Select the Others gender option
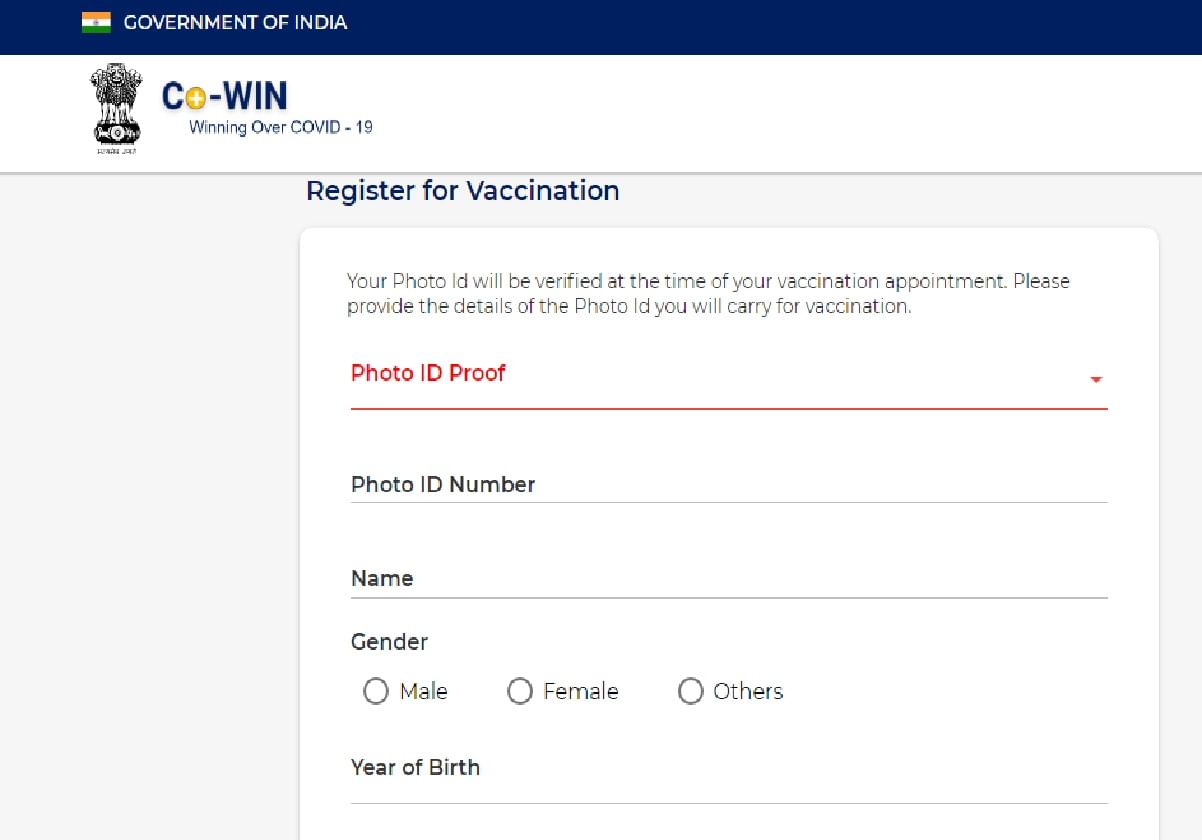 (x=691, y=691)
